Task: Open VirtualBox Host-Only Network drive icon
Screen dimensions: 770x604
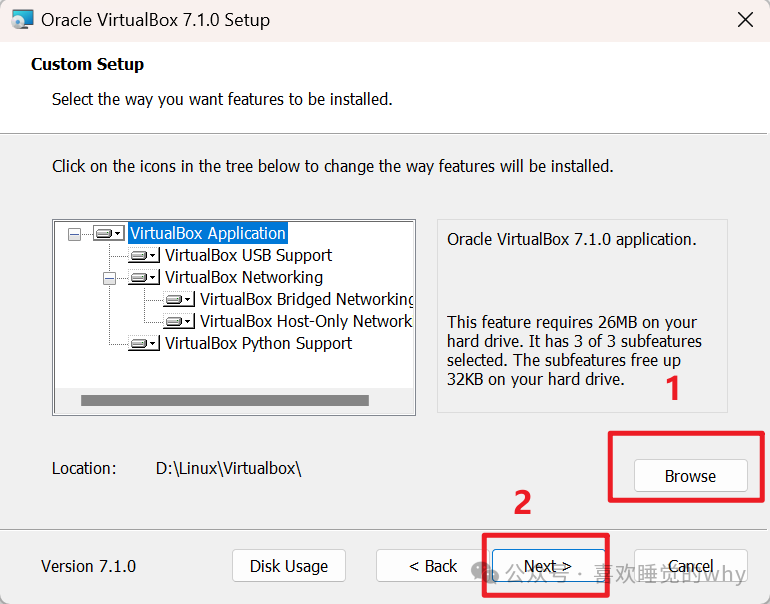Action: point(179,322)
